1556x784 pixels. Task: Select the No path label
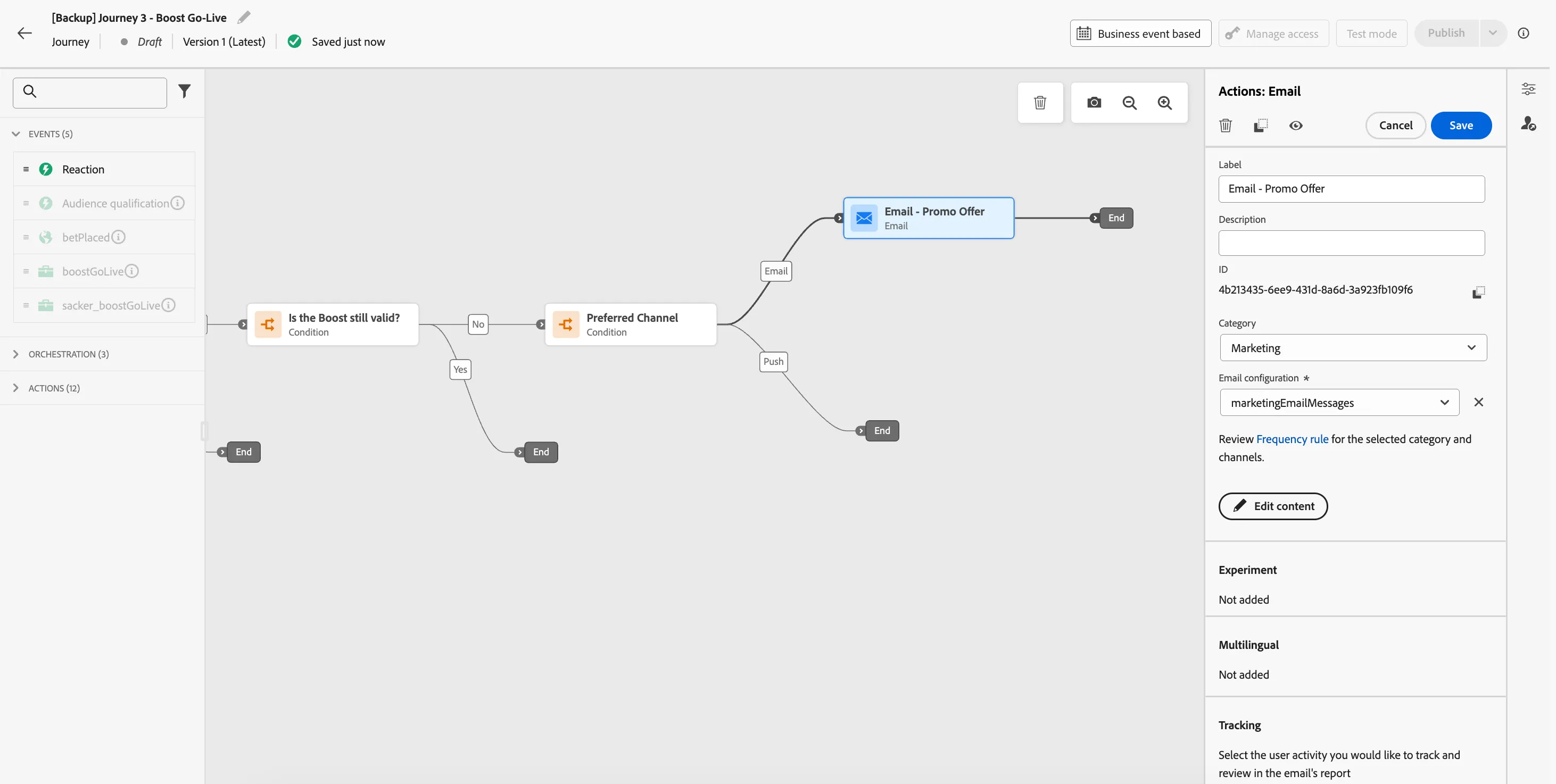tap(478, 324)
